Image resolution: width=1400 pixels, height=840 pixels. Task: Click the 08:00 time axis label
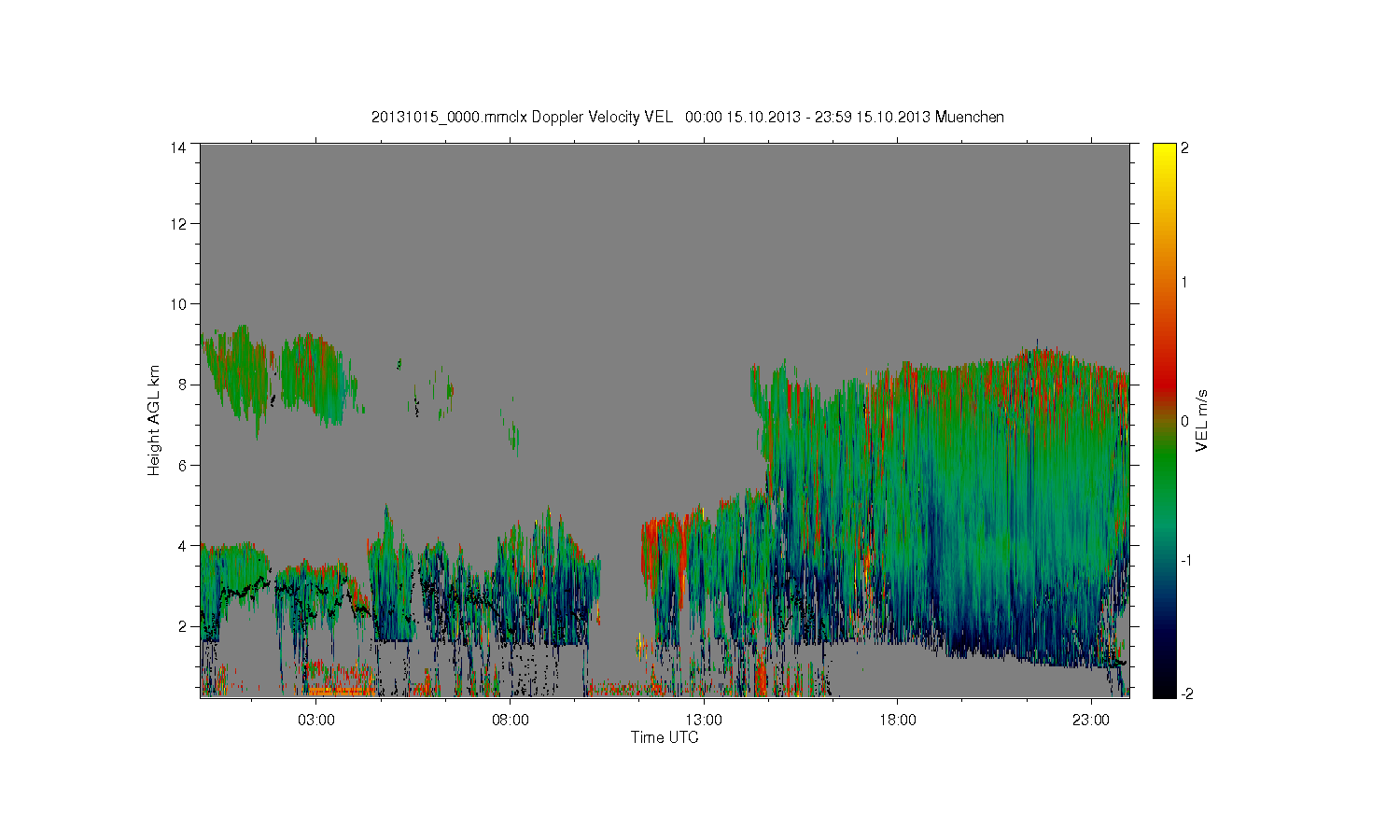click(x=511, y=721)
